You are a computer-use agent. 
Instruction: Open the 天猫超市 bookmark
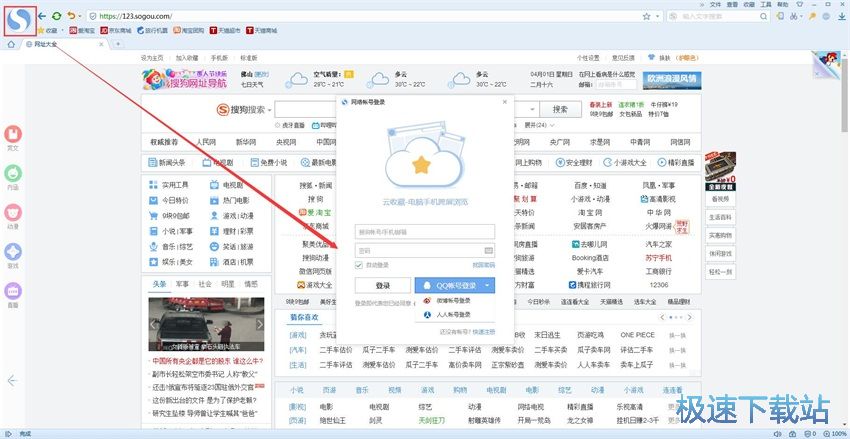(x=226, y=31)
